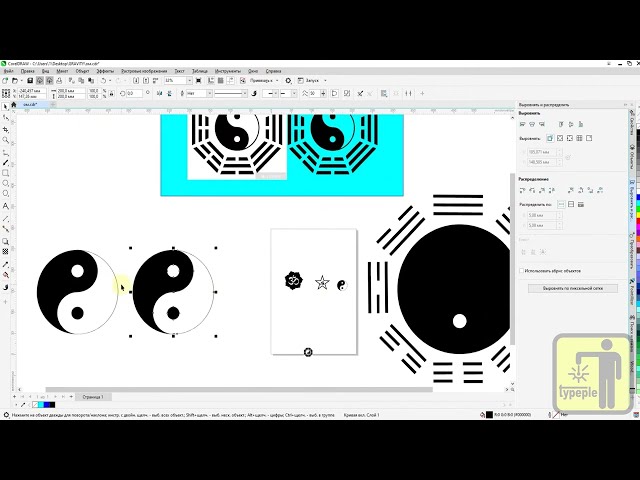The height and width of the screenshot is (480, 640).
Task: Click Align Left icon in docker
Action: (522, 124)
